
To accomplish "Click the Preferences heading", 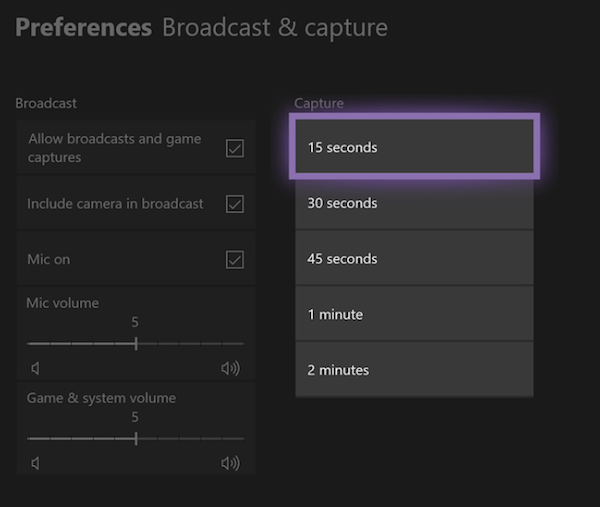I will (84, 28).
